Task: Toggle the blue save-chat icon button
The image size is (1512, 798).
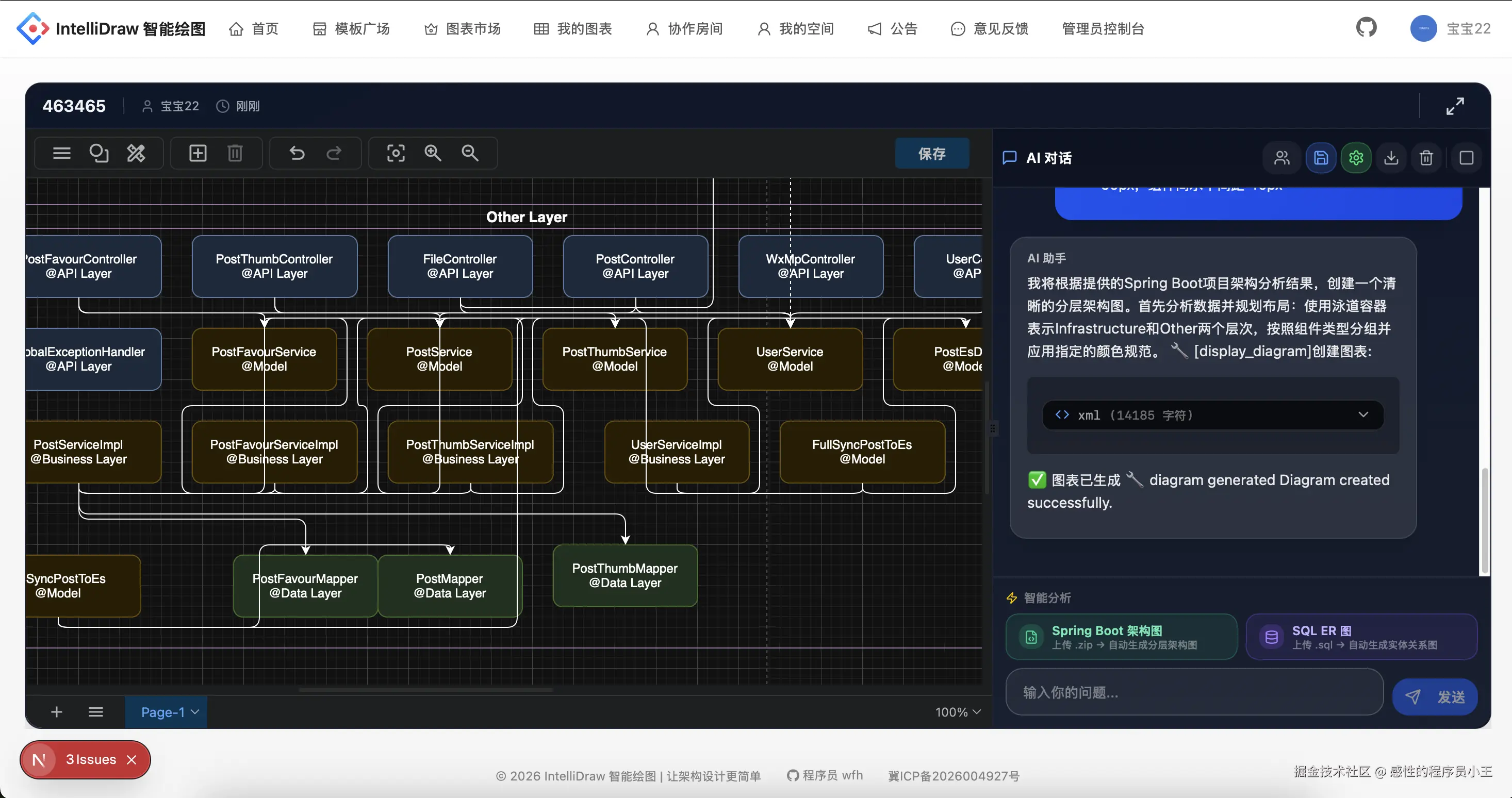Action: pos(1321,158)
